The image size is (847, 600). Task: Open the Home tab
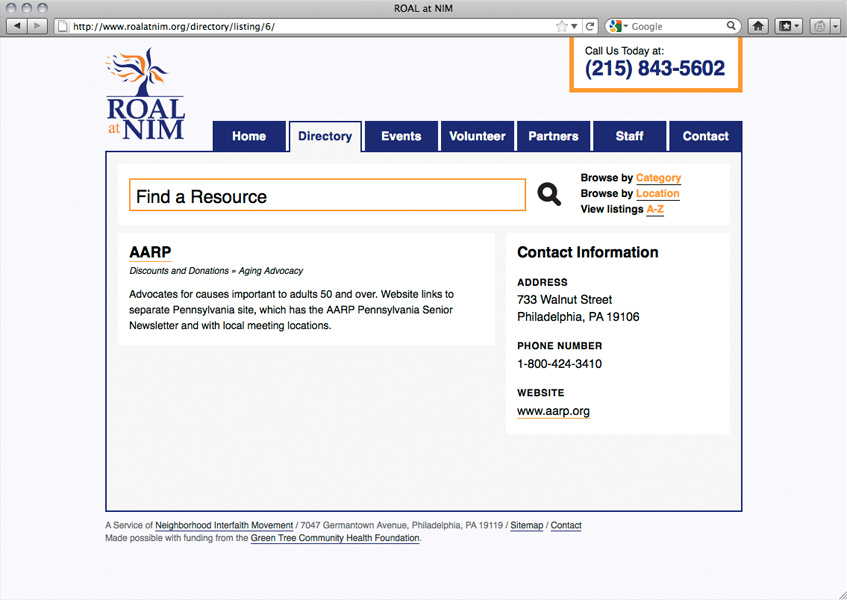(249, 136)
